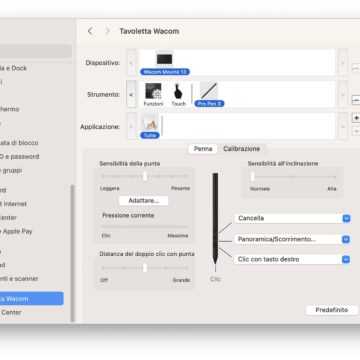This screenshot has width=360, height=360.
Task: Adjust the double-click distance slider
Action: [x=145, y=268]
